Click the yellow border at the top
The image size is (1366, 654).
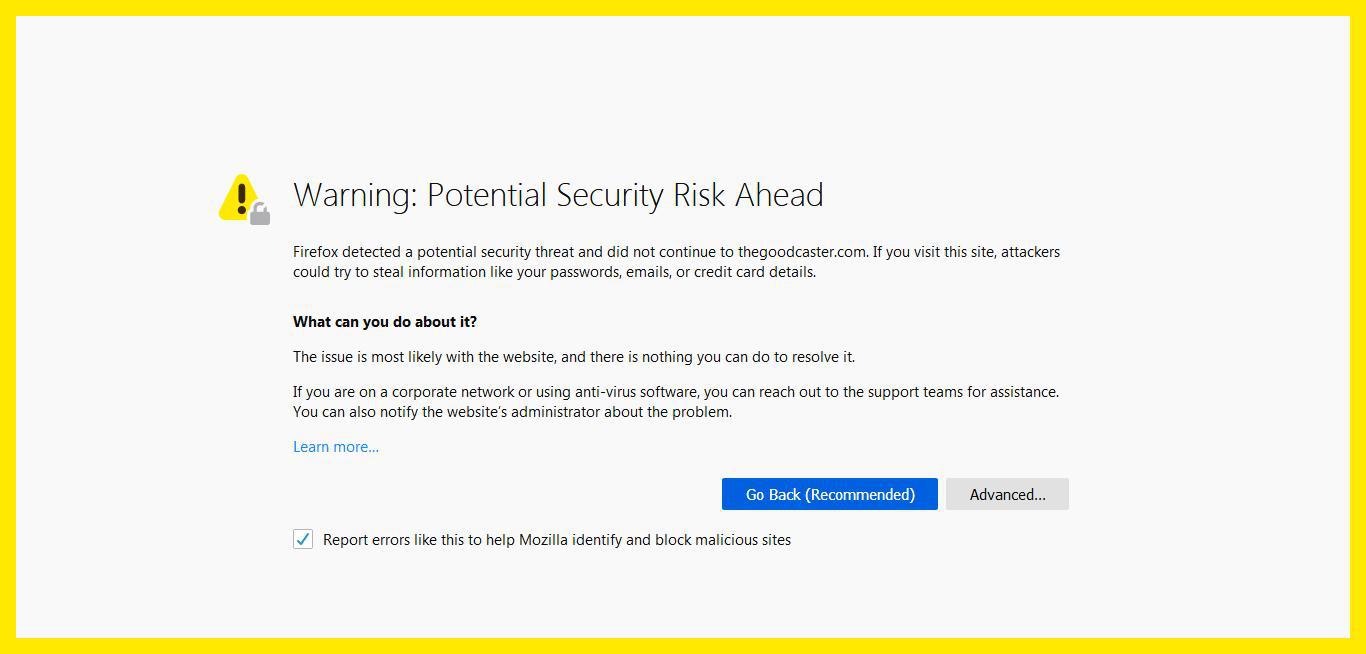[683, 8]
